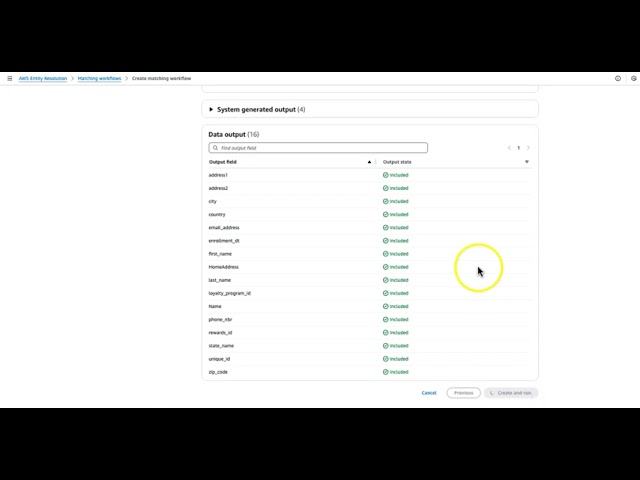Go to next page of data output

click(x=528, y=148)
